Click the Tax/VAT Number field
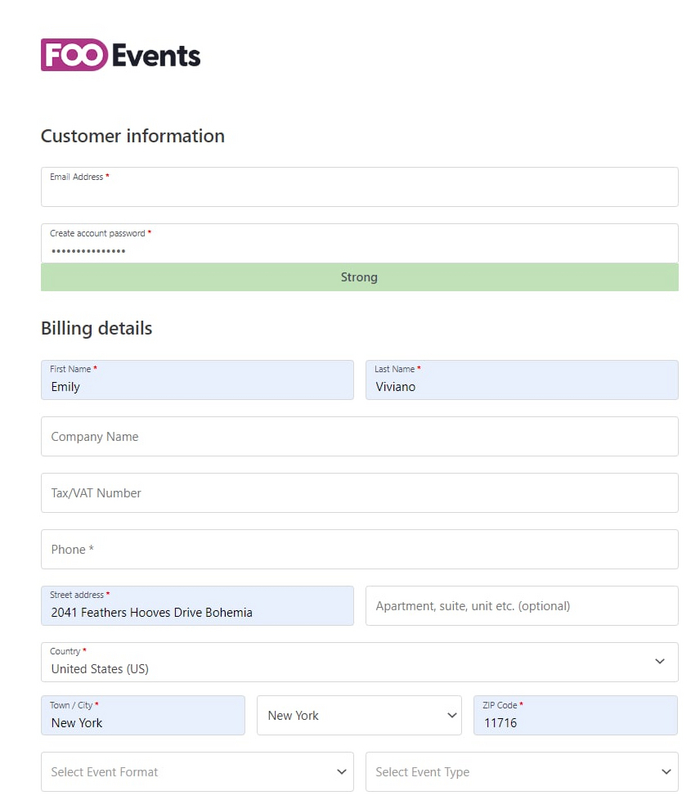Image resolution: width=700 pixels, height=800 pixels. point(359,493)
